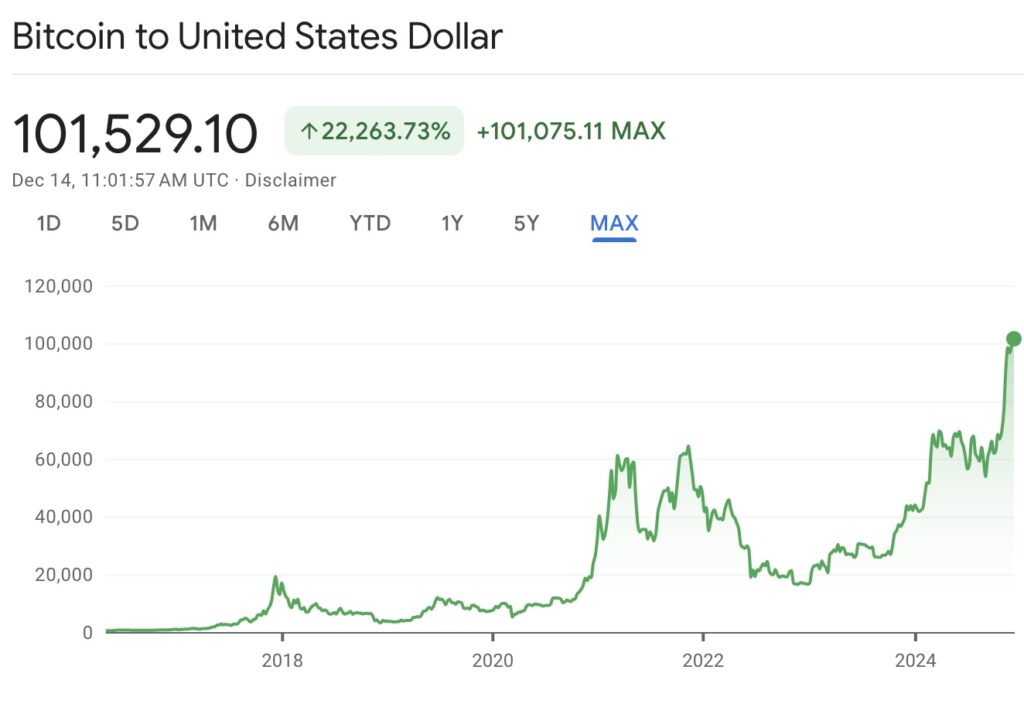Switch to the 5D range tab
The height and width of the screenshot is (704, 1024).
tap(125, 223)
